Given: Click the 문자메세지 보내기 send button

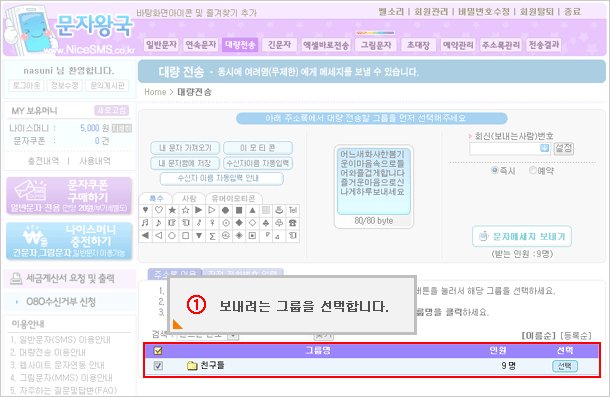Looking at the screenshot, I should (x=522, y=236).
